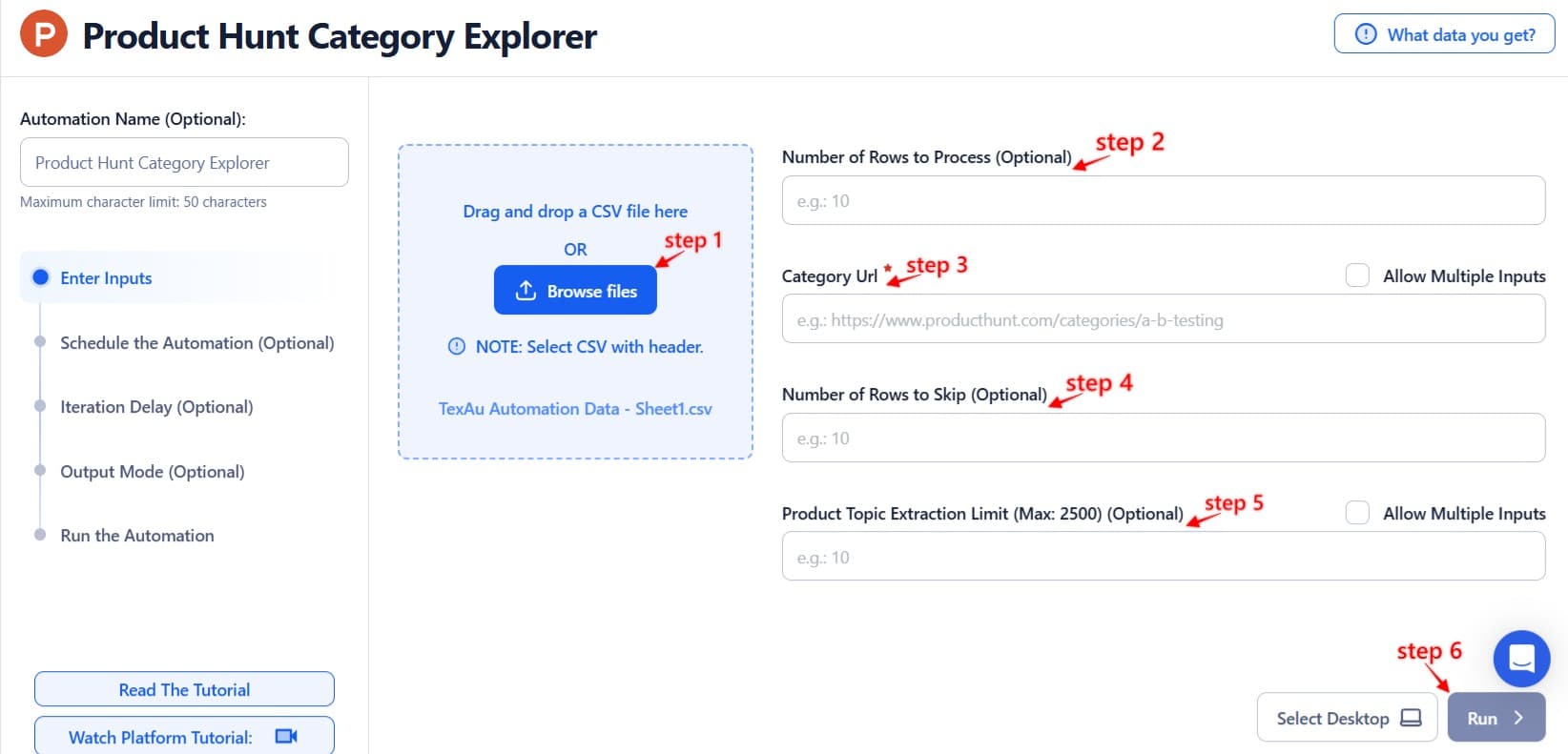1568x754 pixels.
Task: Click the Number of Rows to Skip field
Action: point(1163,438)
